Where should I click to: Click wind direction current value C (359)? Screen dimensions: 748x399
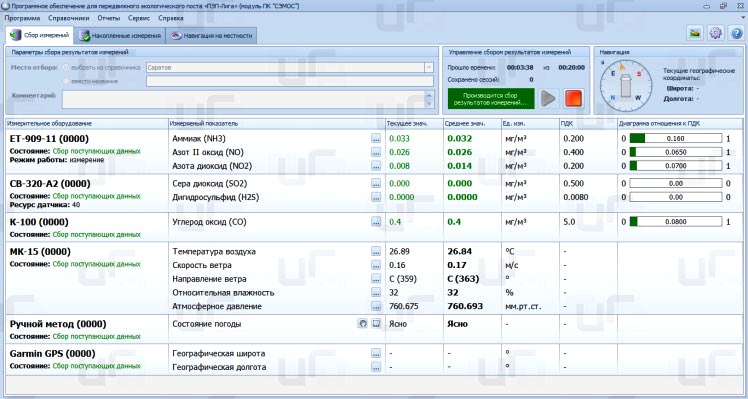point(403,279)
